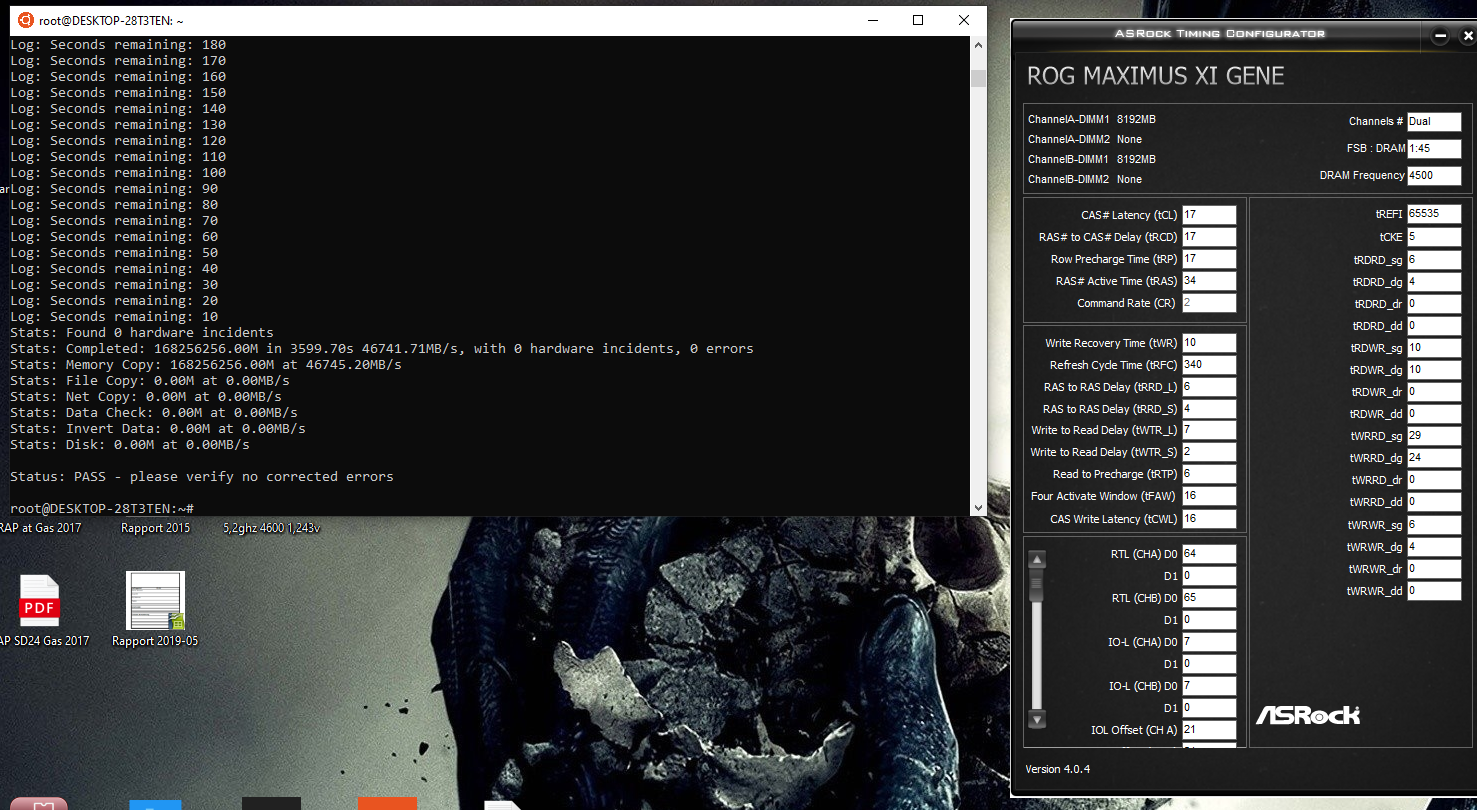Select the RAS# to CAS# Delay (tRCD) field
This screenshot has width=1477, height=810.
point(1209,237)
